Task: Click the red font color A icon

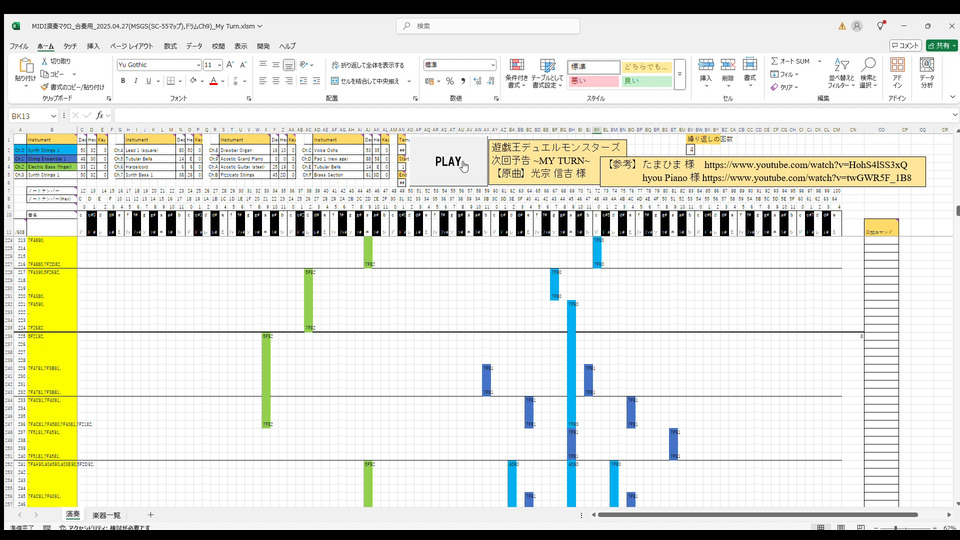Action: click(x=214, y=81)
